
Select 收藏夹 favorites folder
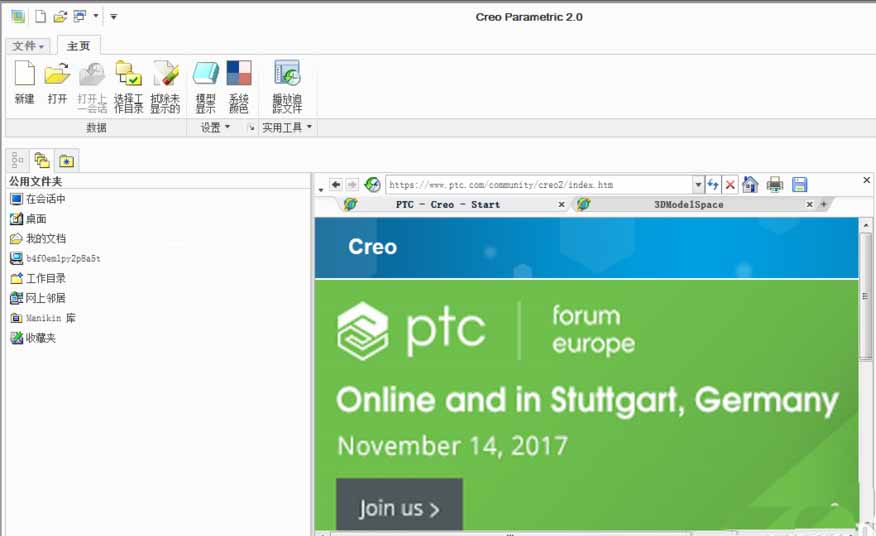pyautogui.click(x=33, y=338)
